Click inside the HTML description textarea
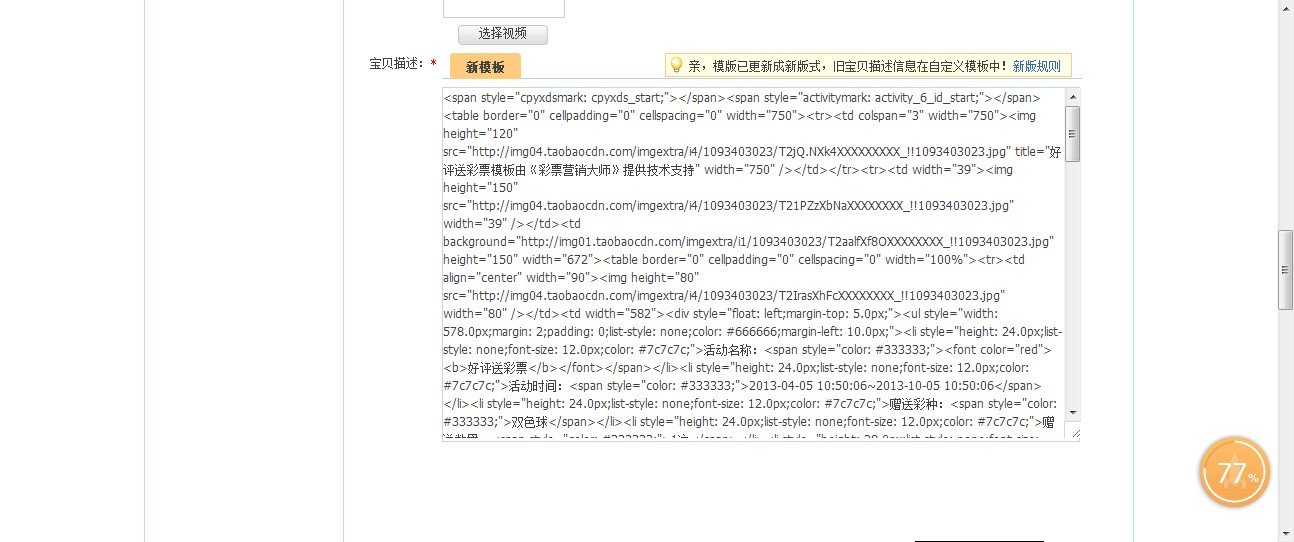 coord(750,260)
